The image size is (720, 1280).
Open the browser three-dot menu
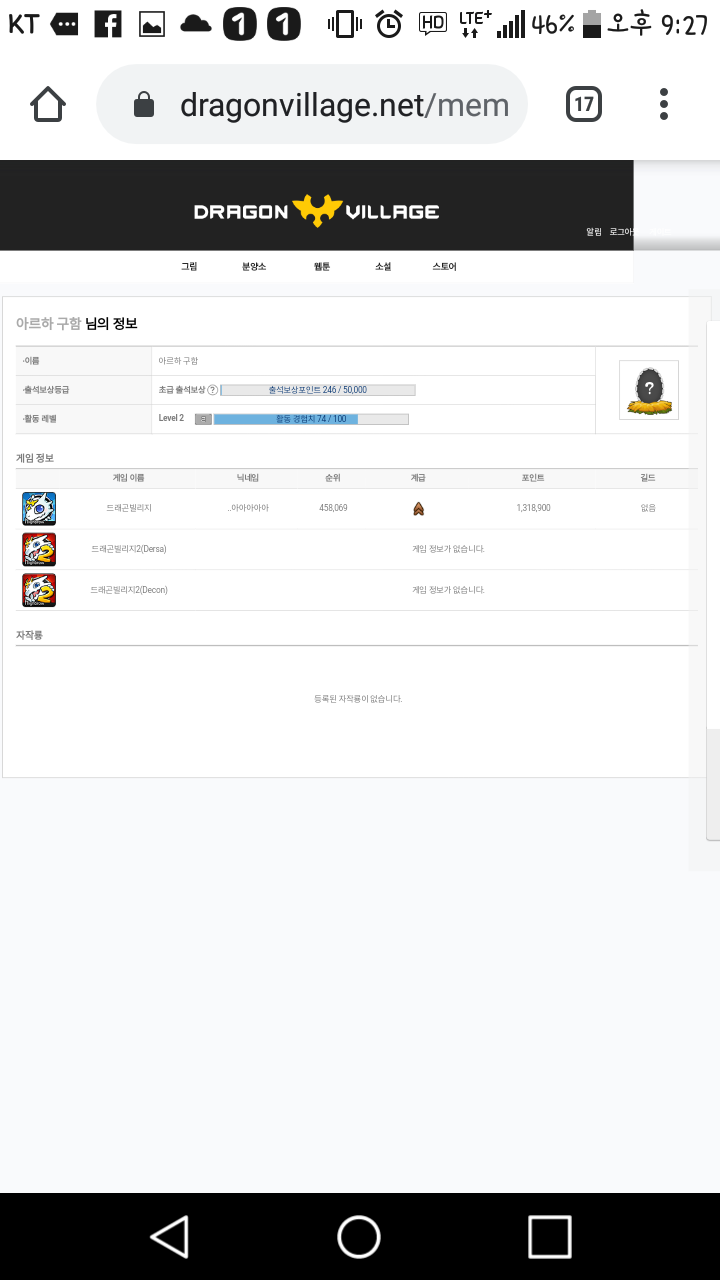[x=664, y=104]
